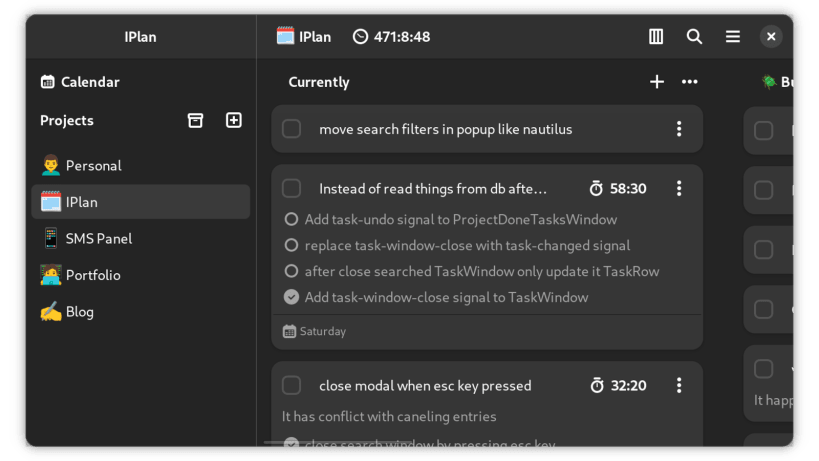Click the archive icon next to Projects
The width and height of the screenshot is (819, 461).
point(196,121)
